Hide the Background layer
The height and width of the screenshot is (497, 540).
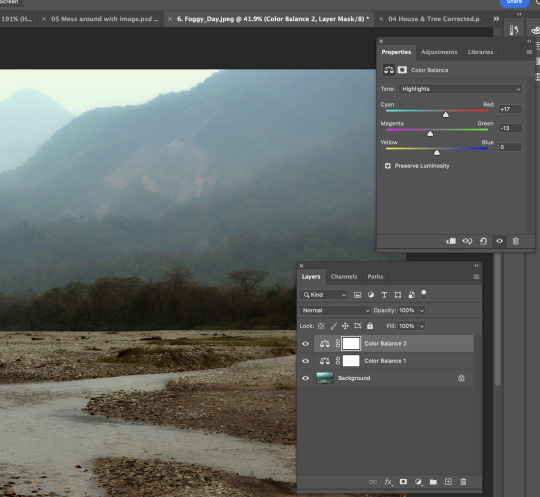click(305, 378)
